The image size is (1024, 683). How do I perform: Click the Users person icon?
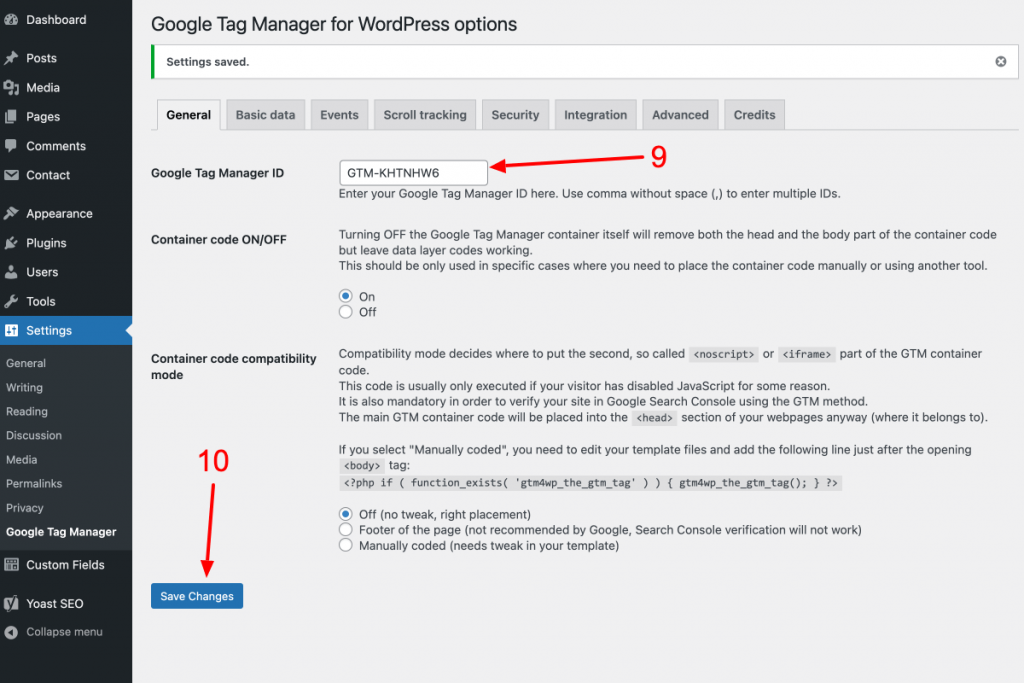pos(10,272)
